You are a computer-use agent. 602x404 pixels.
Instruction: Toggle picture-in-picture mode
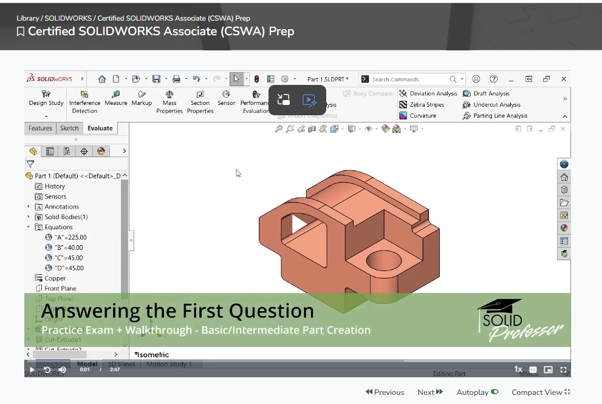tap(548, 369)
